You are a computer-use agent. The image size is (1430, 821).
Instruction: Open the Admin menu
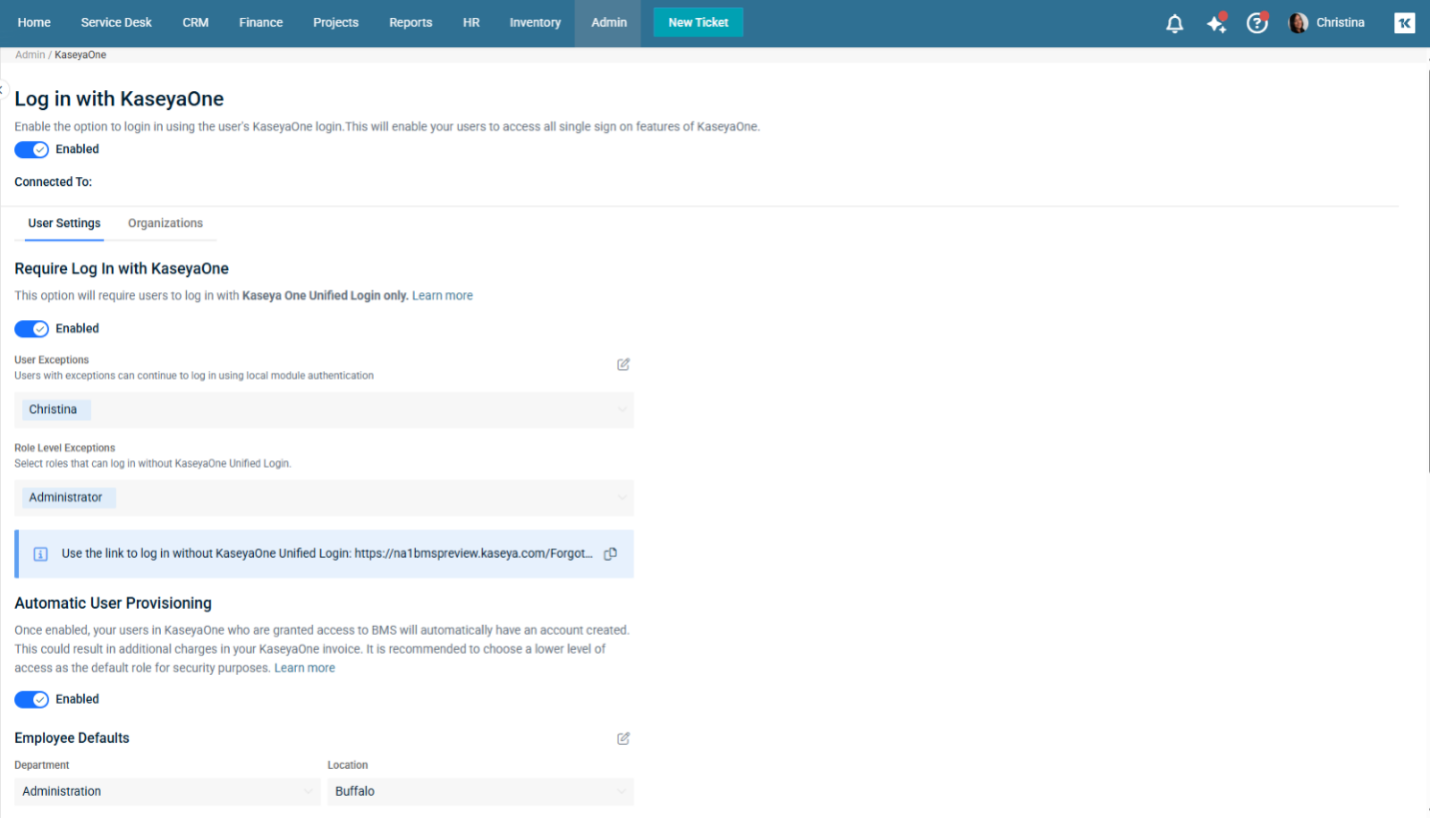point(609,23)
